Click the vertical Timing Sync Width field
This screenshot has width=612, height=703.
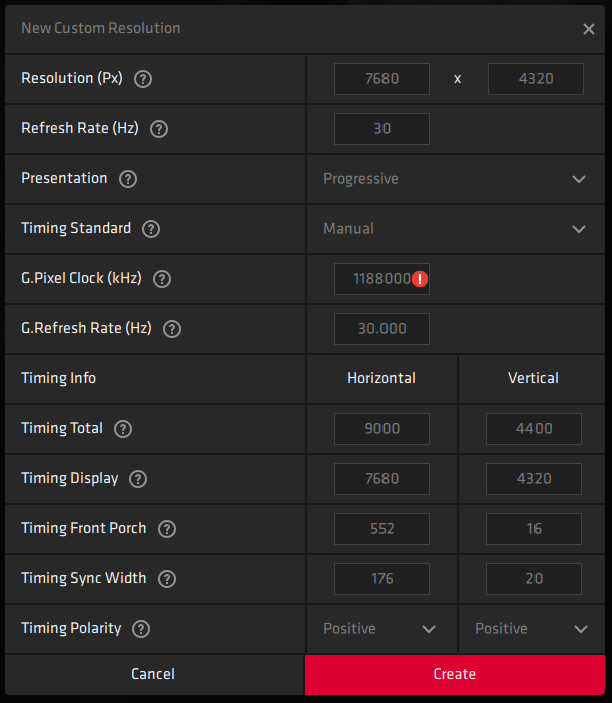click(533, 579)
